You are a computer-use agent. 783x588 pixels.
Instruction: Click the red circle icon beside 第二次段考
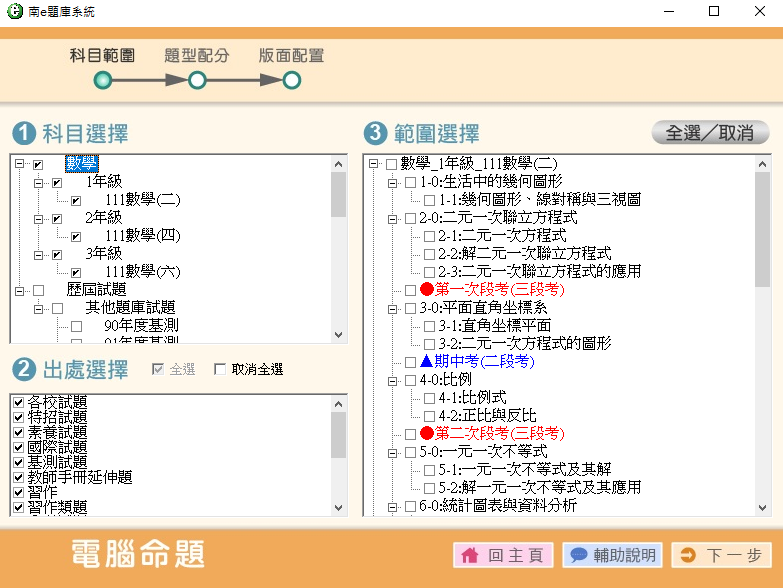pyautogui.click(x=427, y=434)
